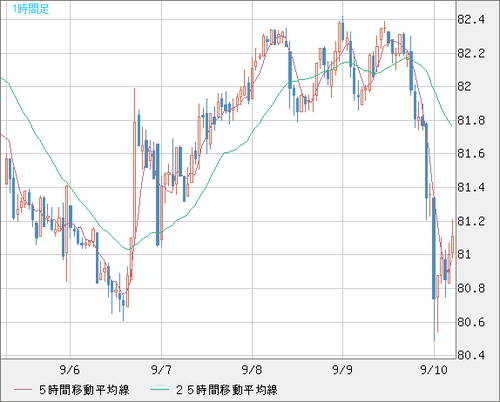Click the 80.6 price axis label
This screenshot has height=402, width=500.
tap(471, 322)
